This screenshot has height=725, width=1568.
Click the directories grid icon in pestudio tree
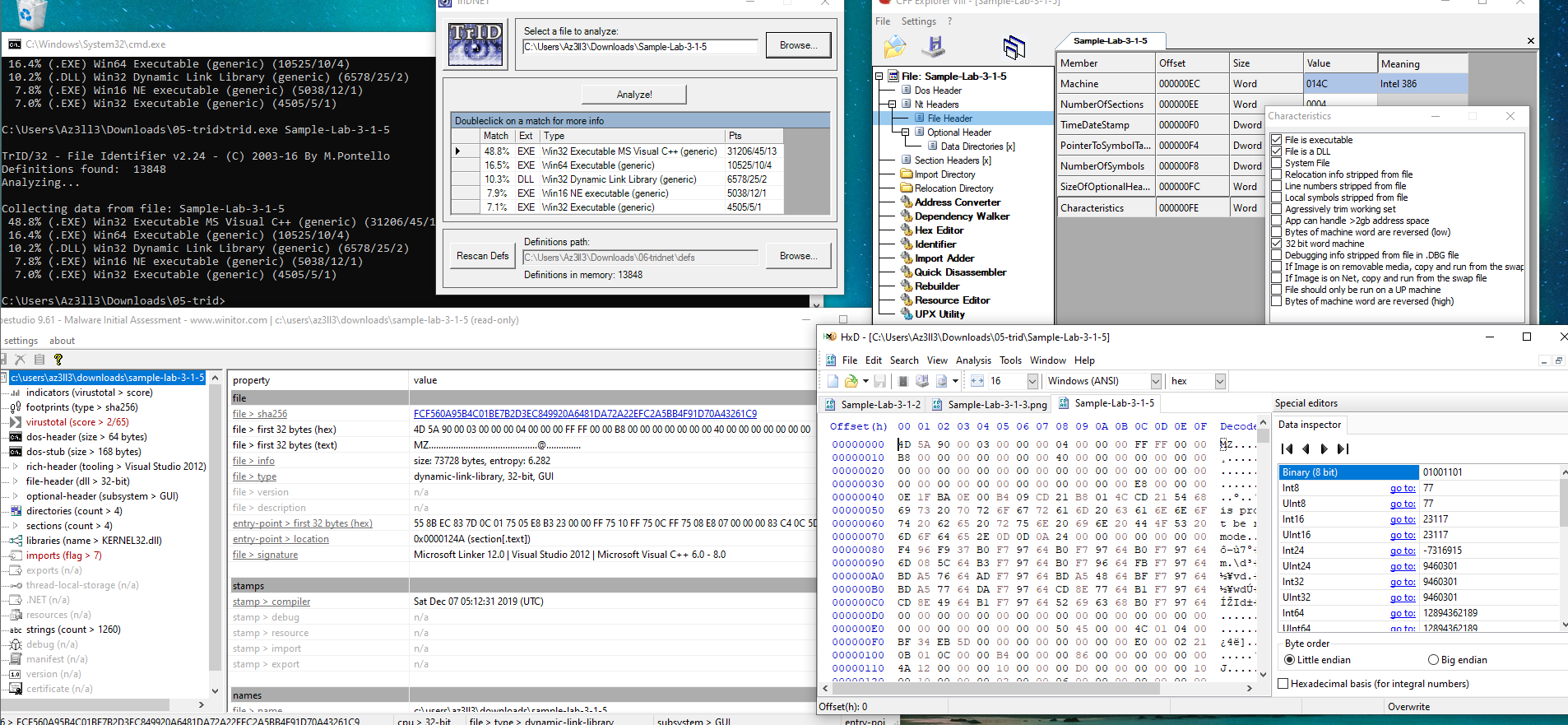pyautogui.click(x=16, y=511)
